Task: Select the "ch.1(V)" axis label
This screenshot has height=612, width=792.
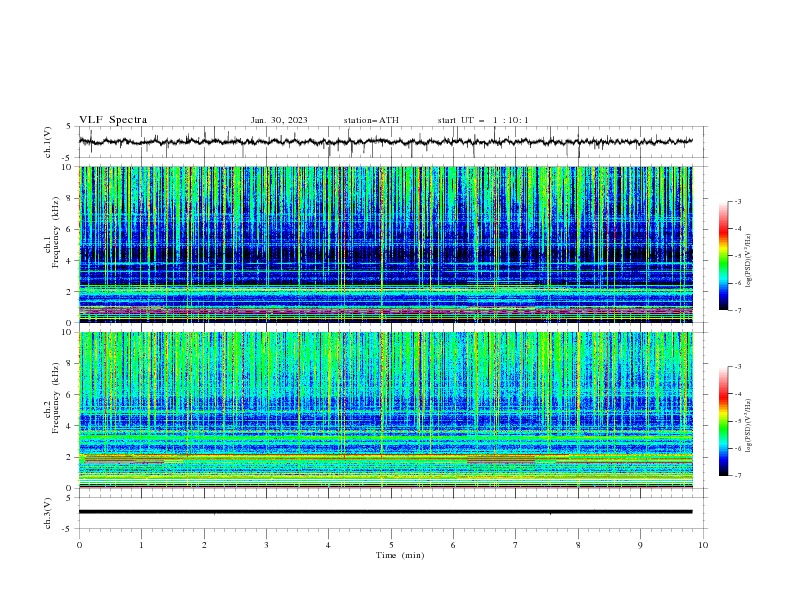Action: pos(48,142)
